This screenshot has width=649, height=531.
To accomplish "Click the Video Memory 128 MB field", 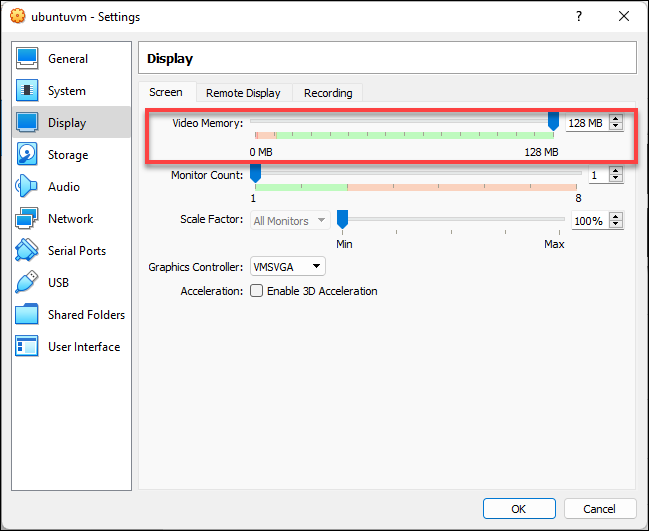I will click(585, 123).
